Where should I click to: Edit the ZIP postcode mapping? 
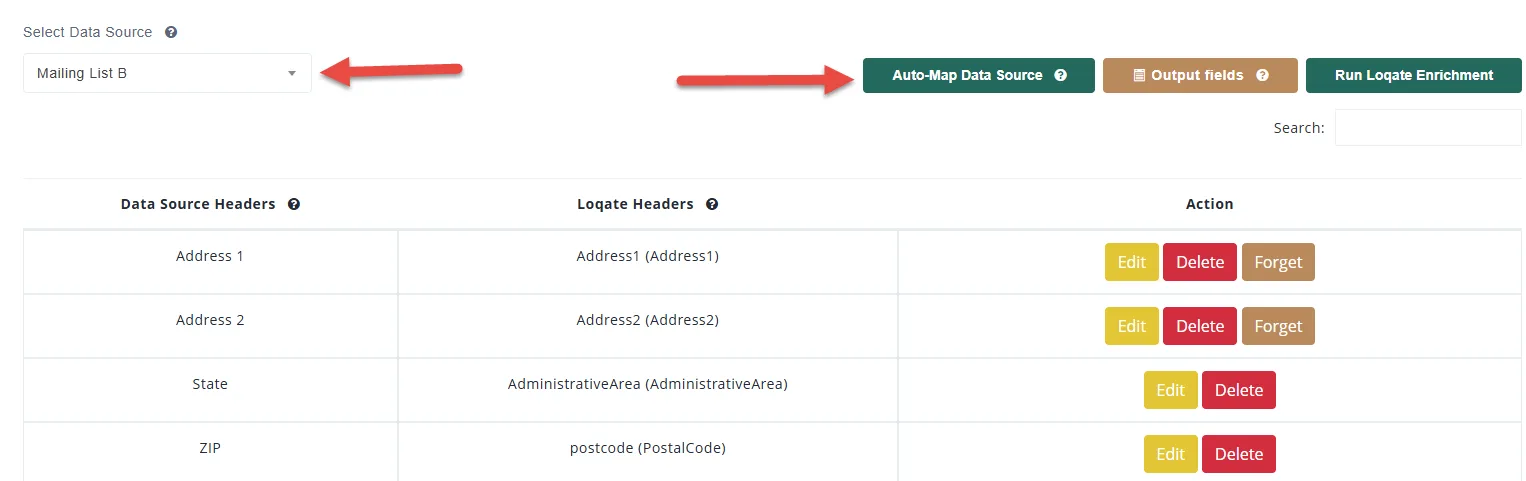[x=1170, y=454]
